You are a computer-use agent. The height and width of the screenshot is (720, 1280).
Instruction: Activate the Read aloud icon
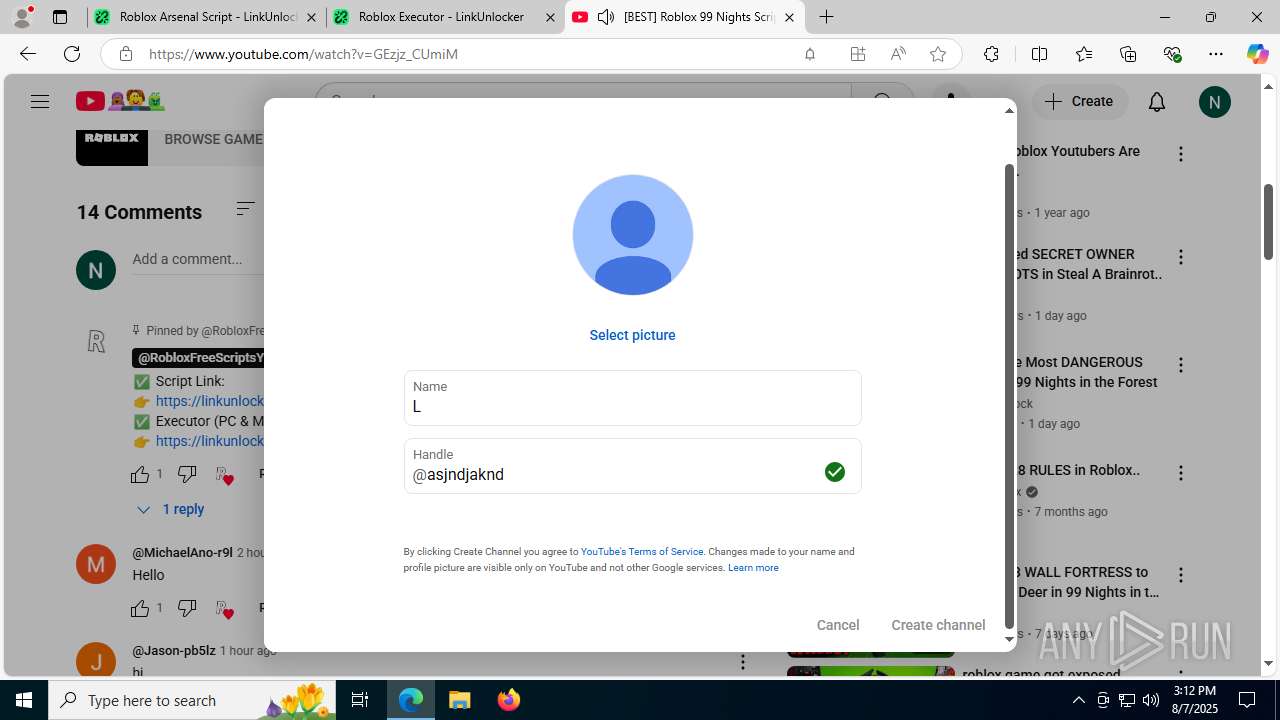click(x=898, y=54)
